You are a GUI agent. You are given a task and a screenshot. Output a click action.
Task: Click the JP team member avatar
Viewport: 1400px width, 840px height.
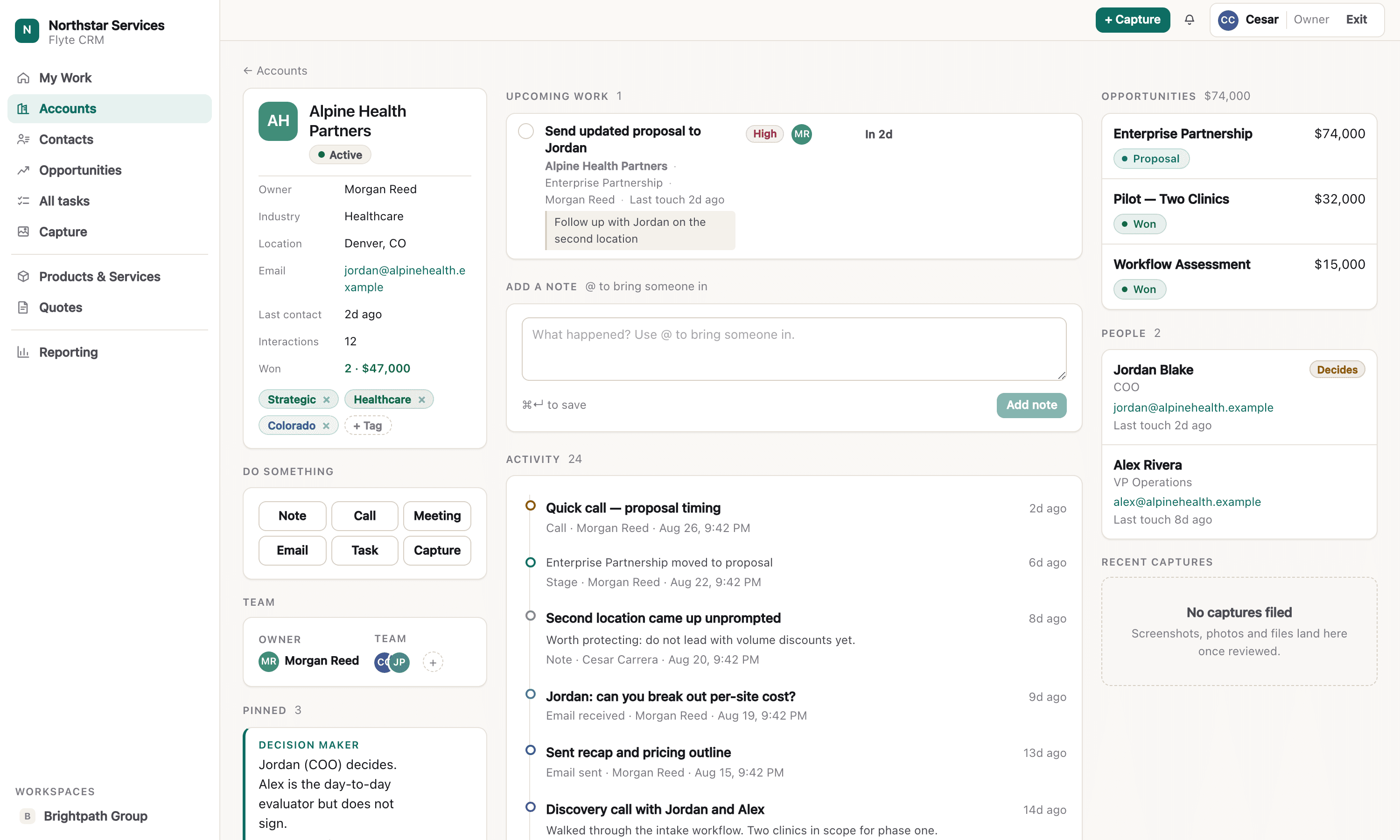point(399,662)
